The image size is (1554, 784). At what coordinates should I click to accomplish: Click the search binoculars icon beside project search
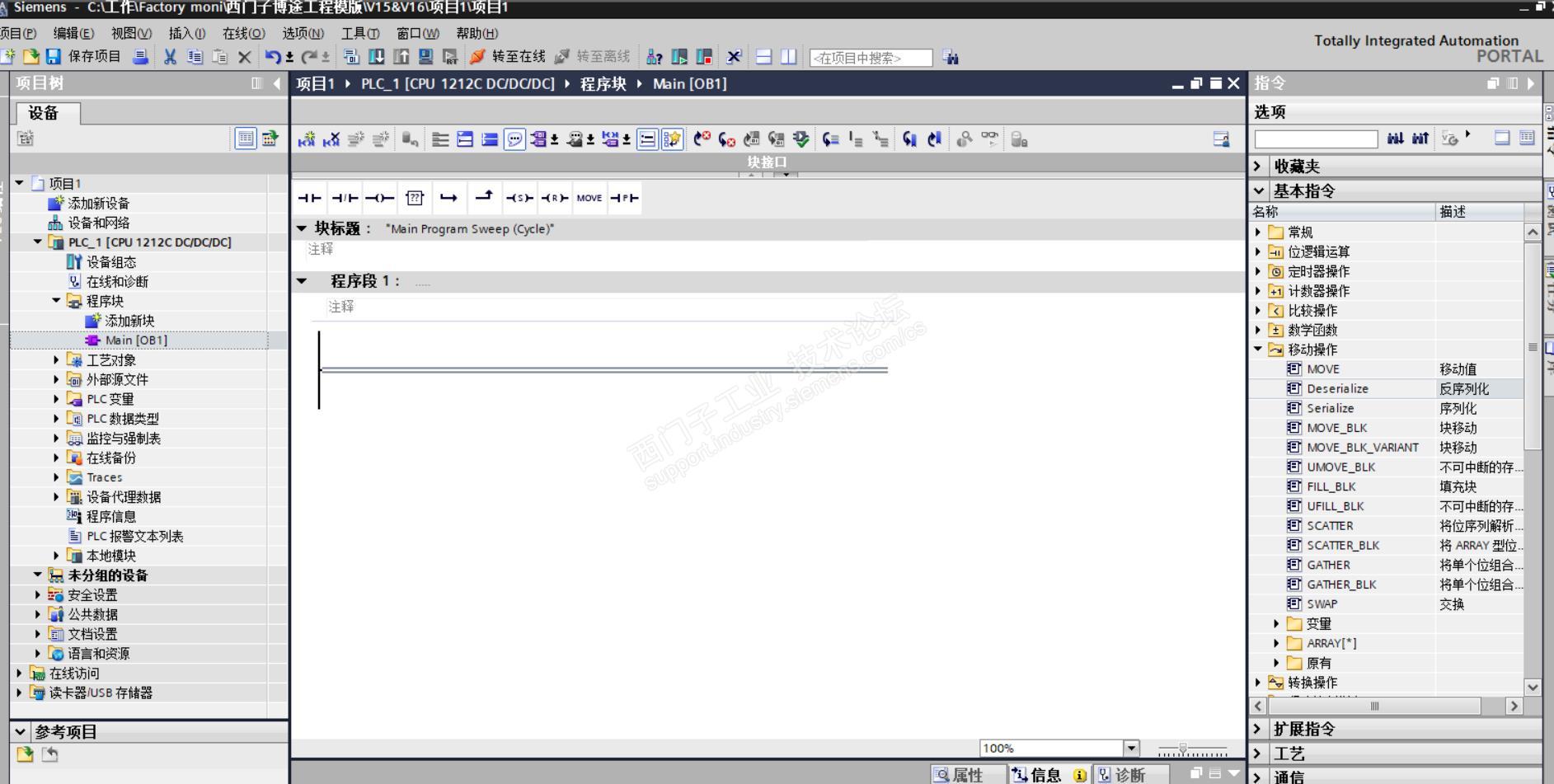click(x=951, y=57)
